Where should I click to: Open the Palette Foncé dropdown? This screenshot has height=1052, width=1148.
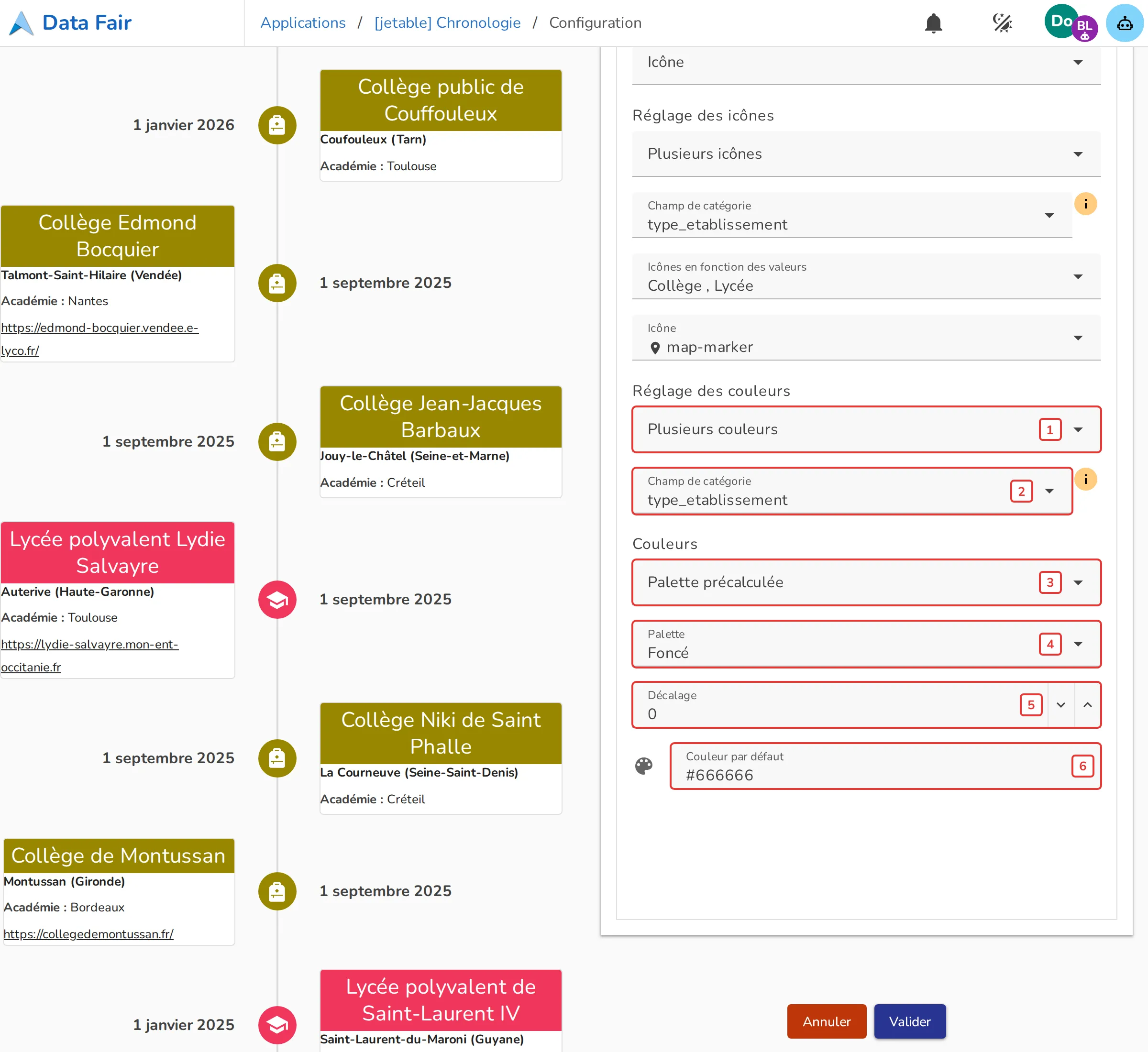866,645
